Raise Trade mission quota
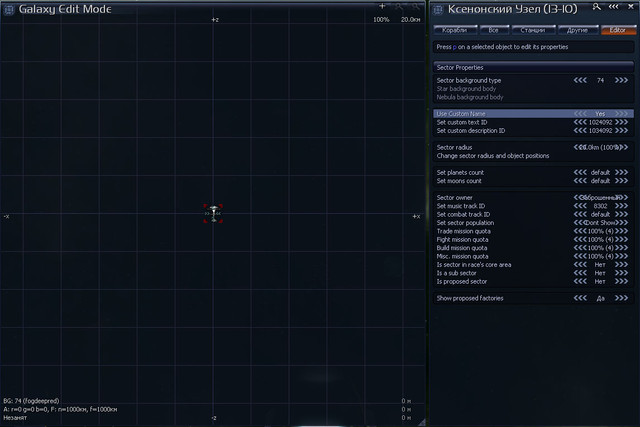This screenshot has width=640, height=427. click(621, 231)
